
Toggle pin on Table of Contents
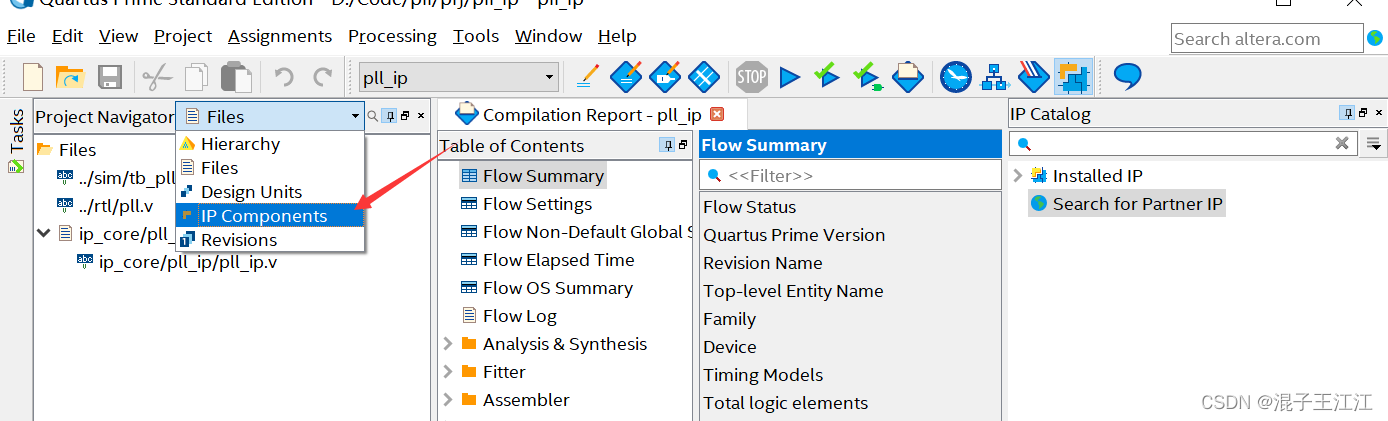667,145
